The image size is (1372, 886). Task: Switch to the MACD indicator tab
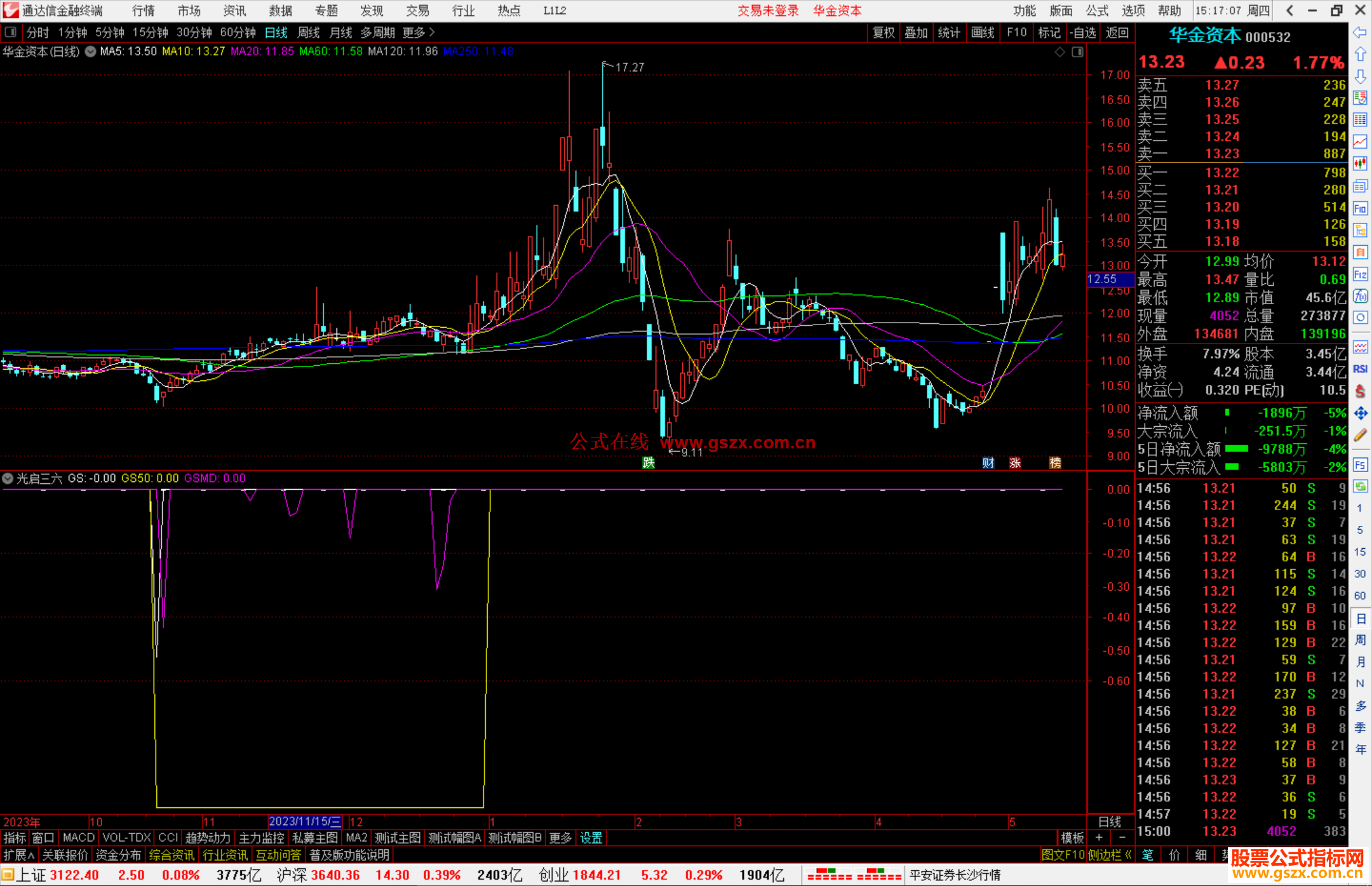click(x=78, y=838)
